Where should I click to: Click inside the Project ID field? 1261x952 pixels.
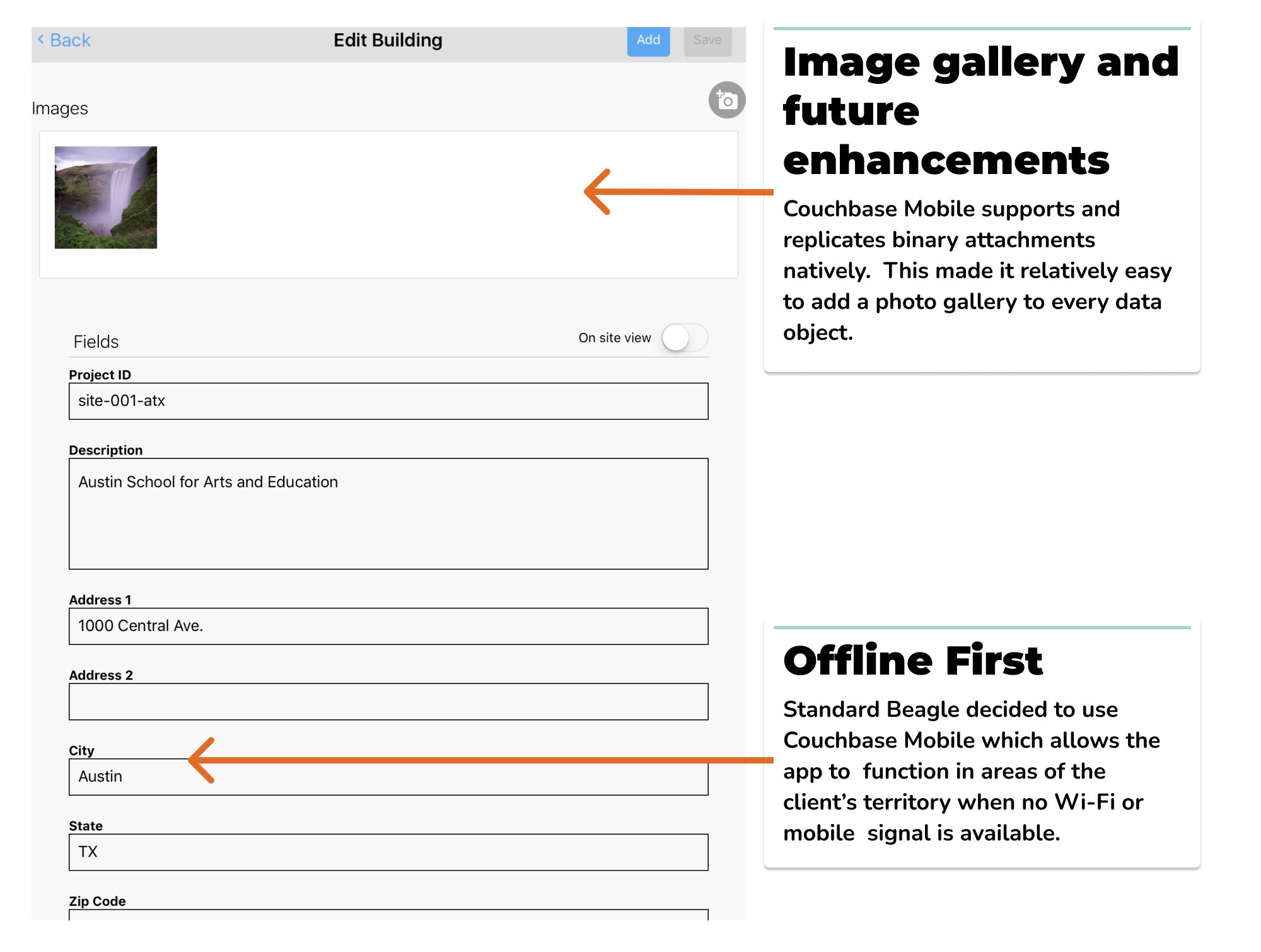pyautogui.click(x=388, y=400)
